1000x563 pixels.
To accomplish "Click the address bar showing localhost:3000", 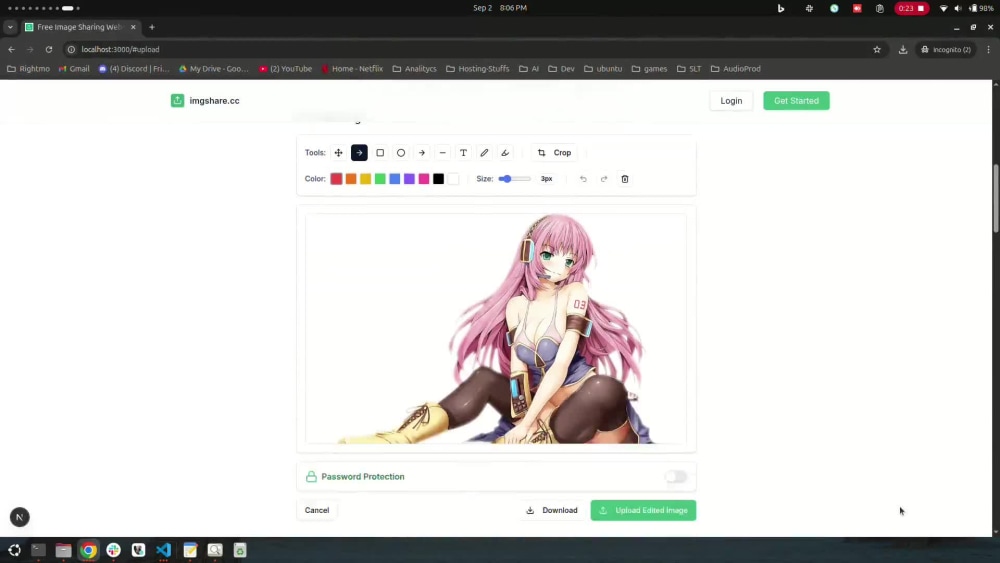I will (x=466, y=49).
